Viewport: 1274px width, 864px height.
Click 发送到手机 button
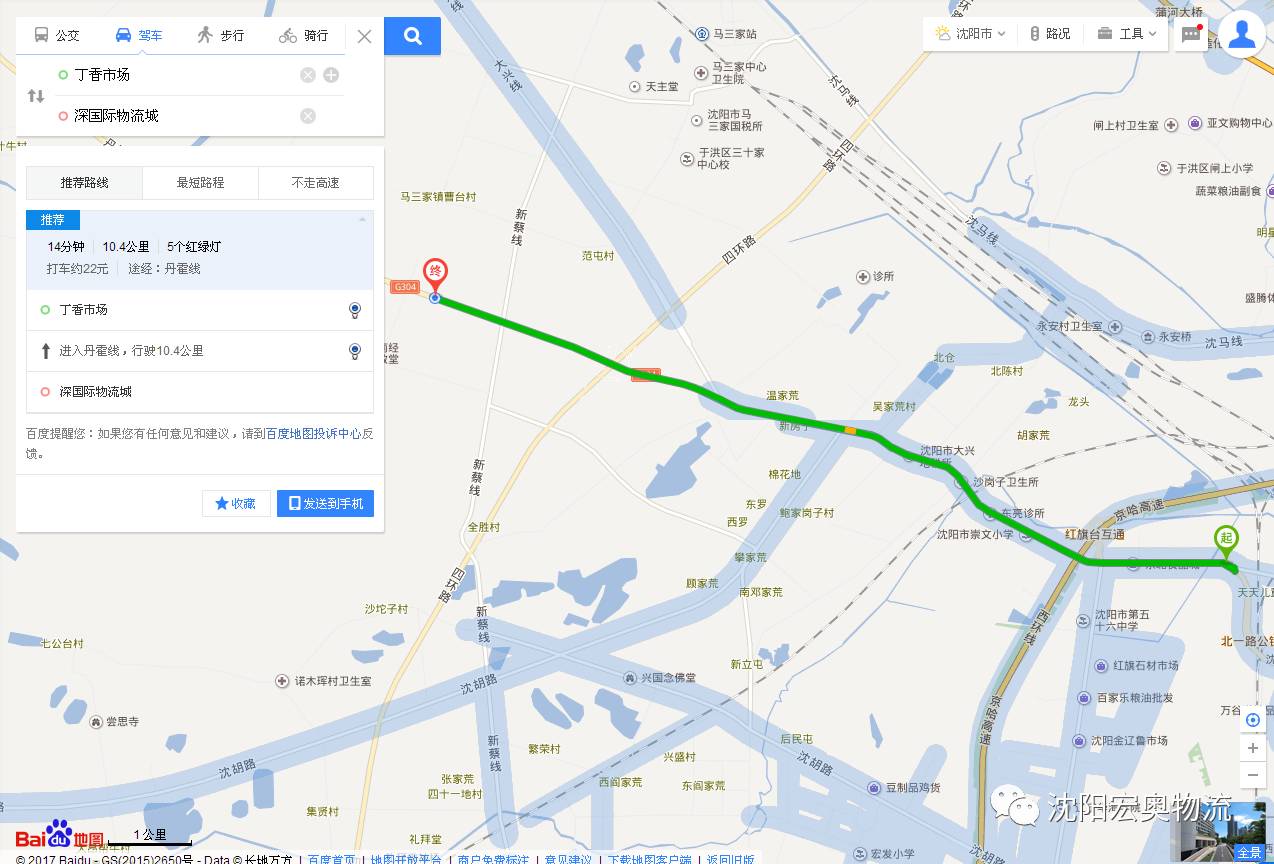(x=325, y=503)
